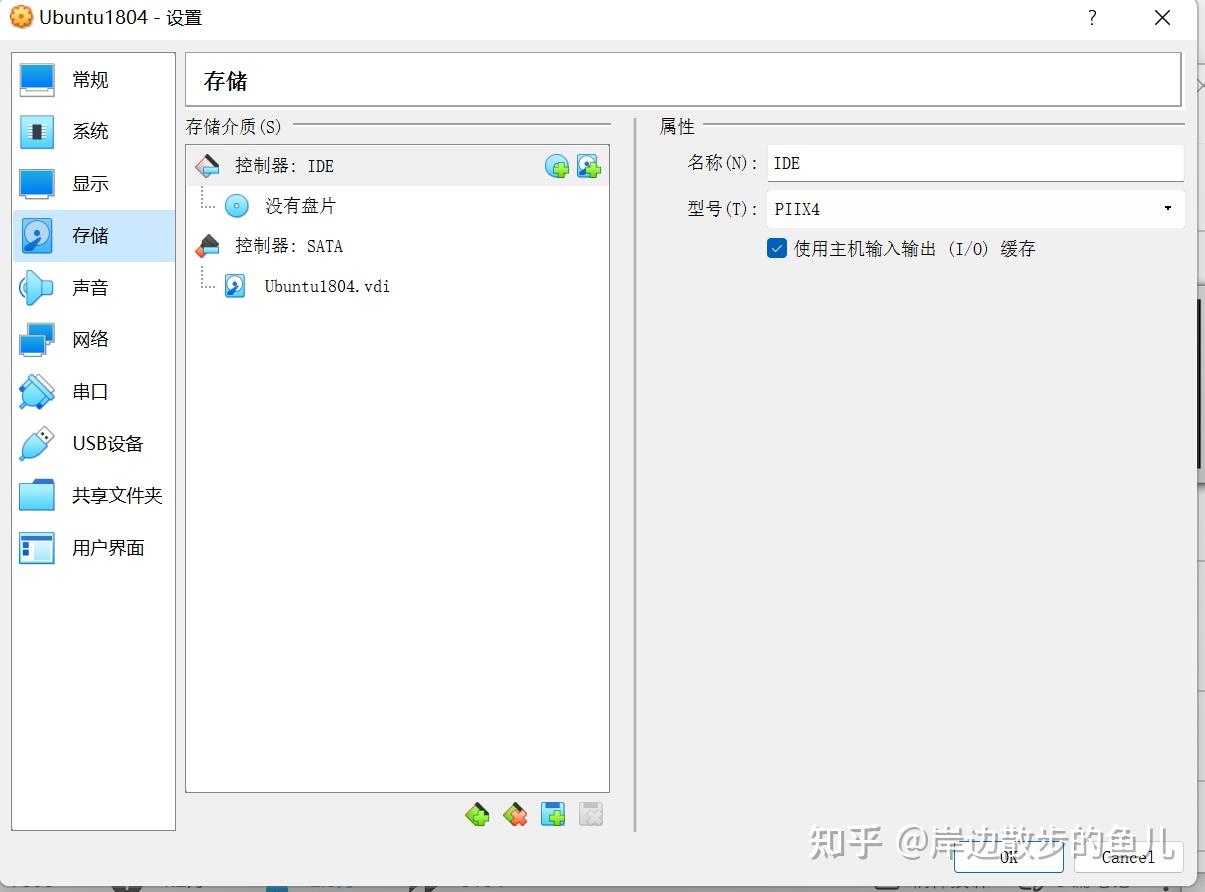This screenshot has width=1205, height=892.
Task: Open the 常规 (General) settings category
Action: pyautogui.click(x=94, y=80)
